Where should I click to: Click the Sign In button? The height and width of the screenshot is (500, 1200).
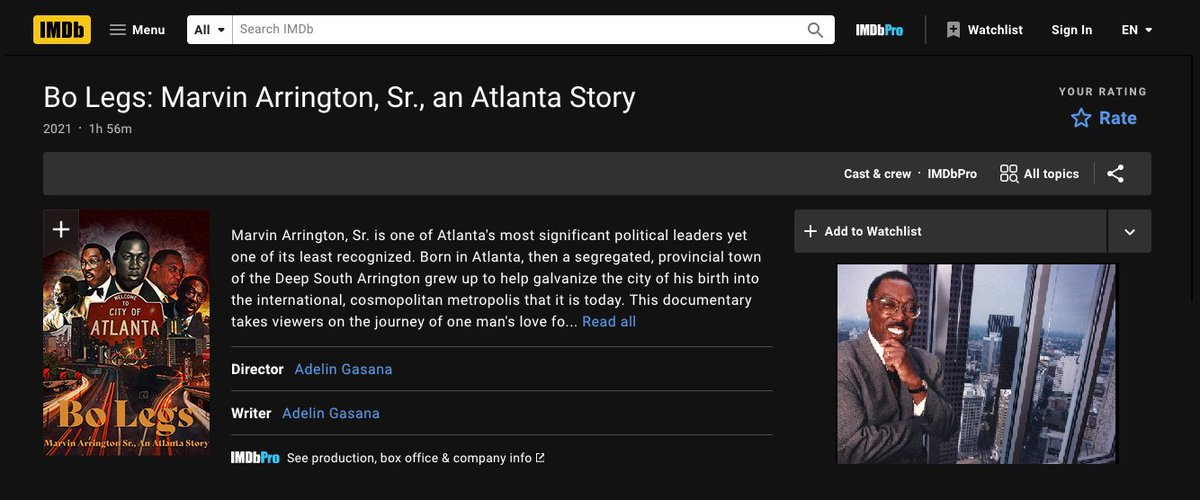tap(1072, 30)
